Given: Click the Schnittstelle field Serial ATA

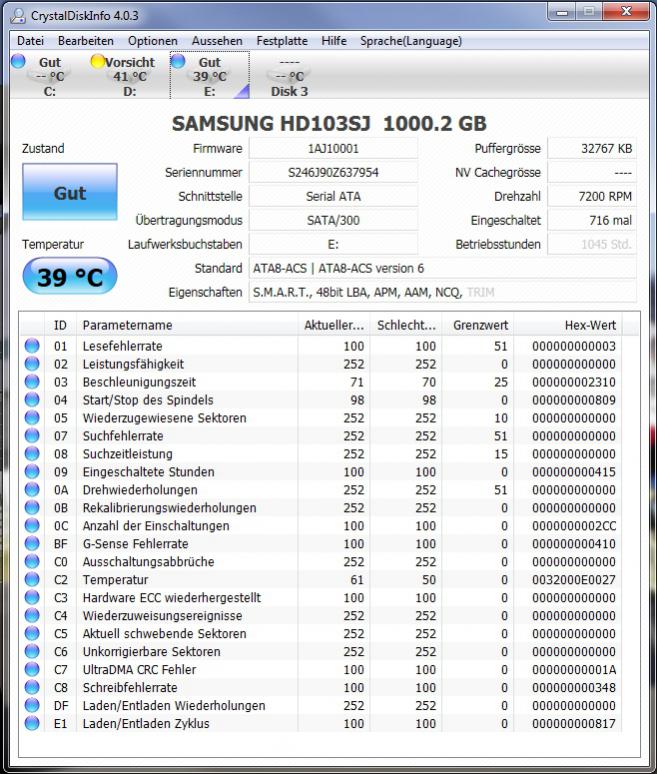Looking at the screenshot, I should [x=333, y=196].
